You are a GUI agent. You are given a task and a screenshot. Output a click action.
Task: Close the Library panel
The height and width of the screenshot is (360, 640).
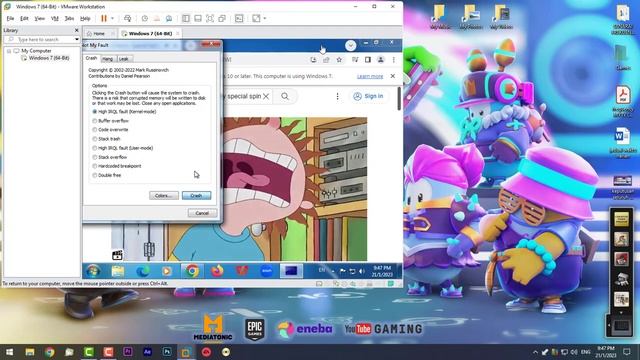(76, 30)
